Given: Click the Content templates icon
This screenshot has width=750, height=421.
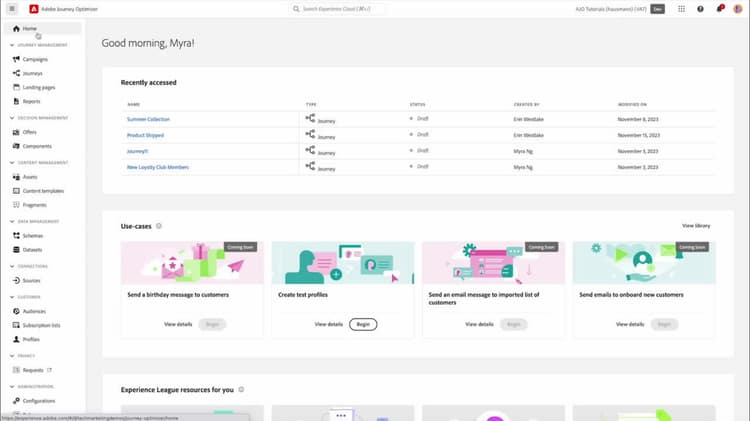Looking at the screenshot, I should pyautogui.click(x=16, y=191).
